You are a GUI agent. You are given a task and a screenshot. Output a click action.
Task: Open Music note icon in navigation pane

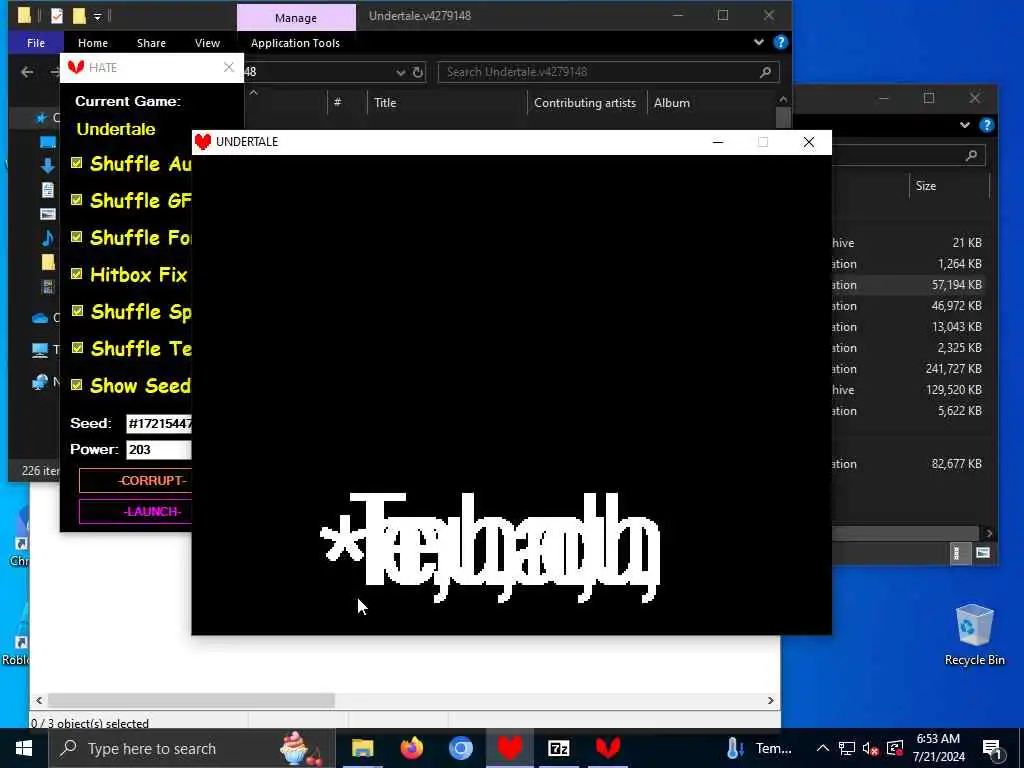(48, 238)
